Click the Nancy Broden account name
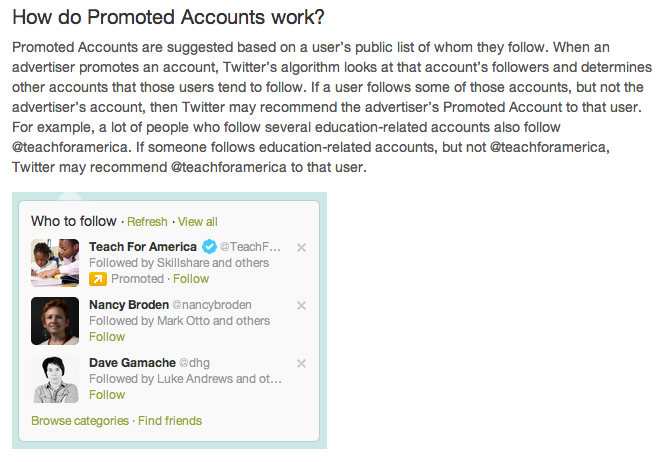This screenshot has height=462, width=661. (x=128, y=305)
